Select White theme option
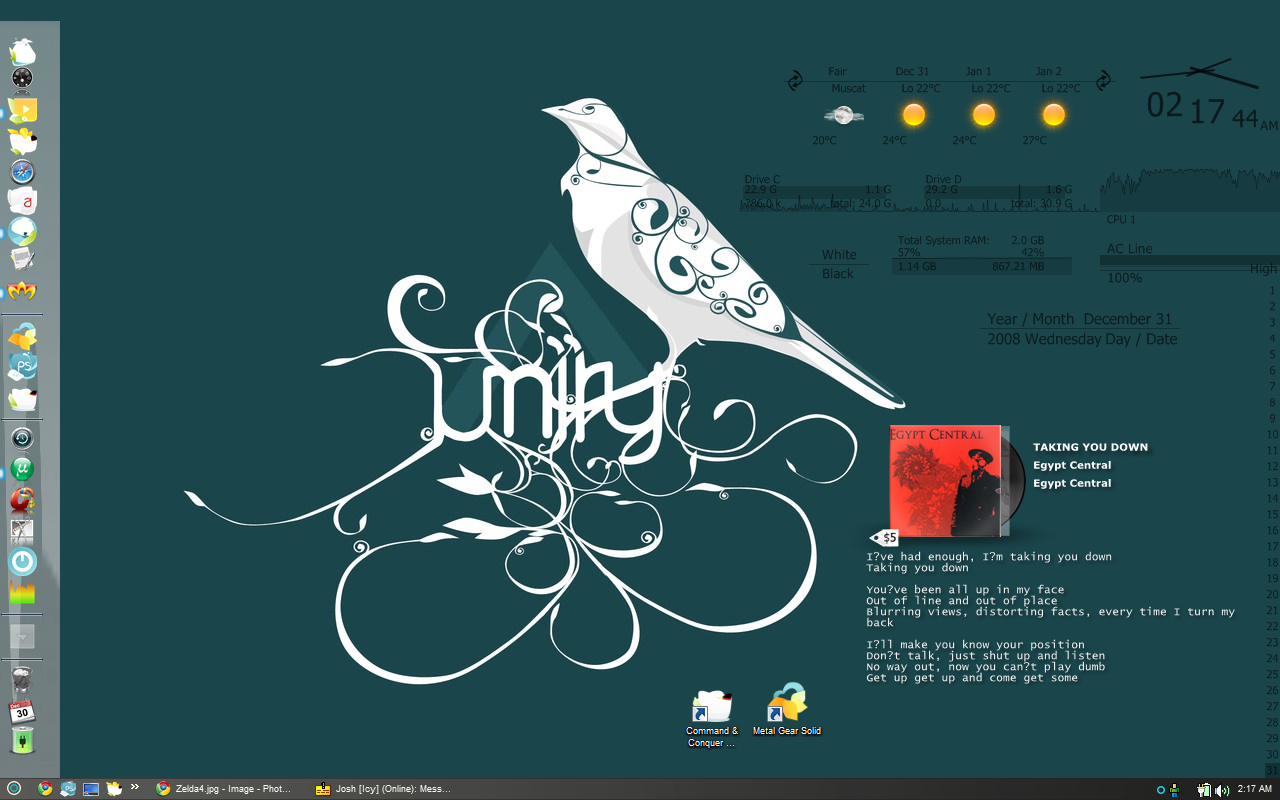The height and width of the screenshot is (800, 1280). point(839,255)
